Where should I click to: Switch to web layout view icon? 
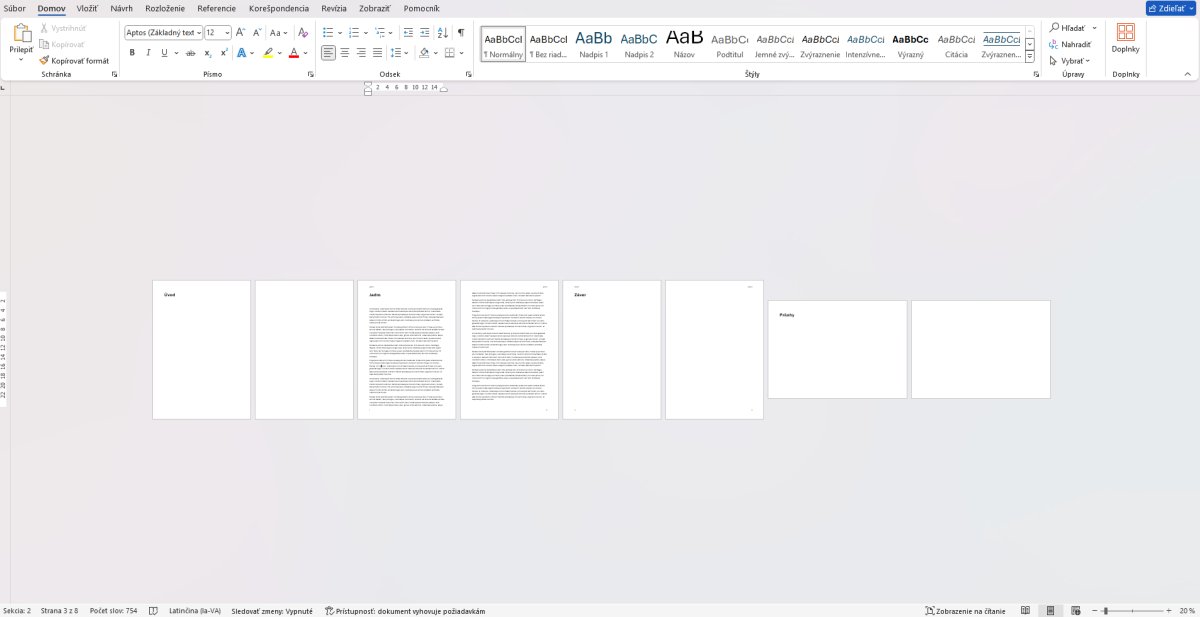[x=1075, y=610]
